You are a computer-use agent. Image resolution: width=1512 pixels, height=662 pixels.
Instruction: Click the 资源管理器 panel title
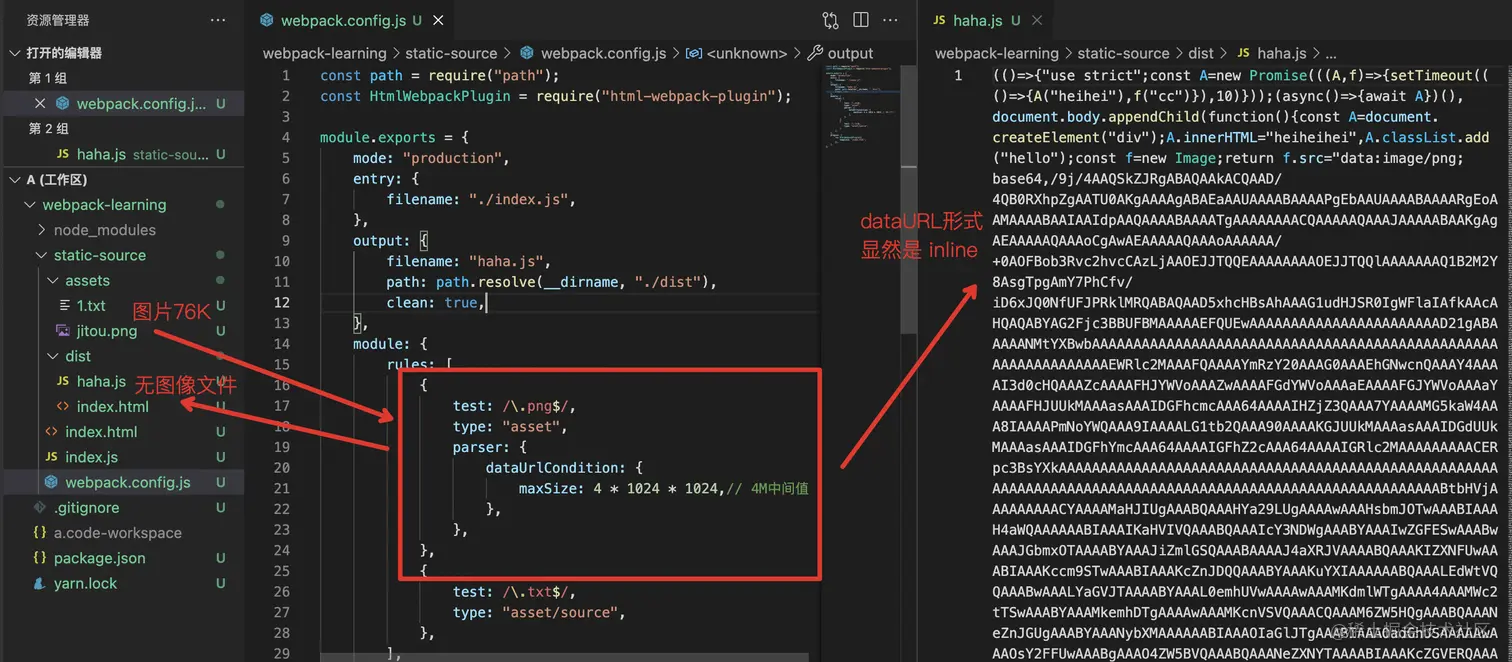(58, 20)
